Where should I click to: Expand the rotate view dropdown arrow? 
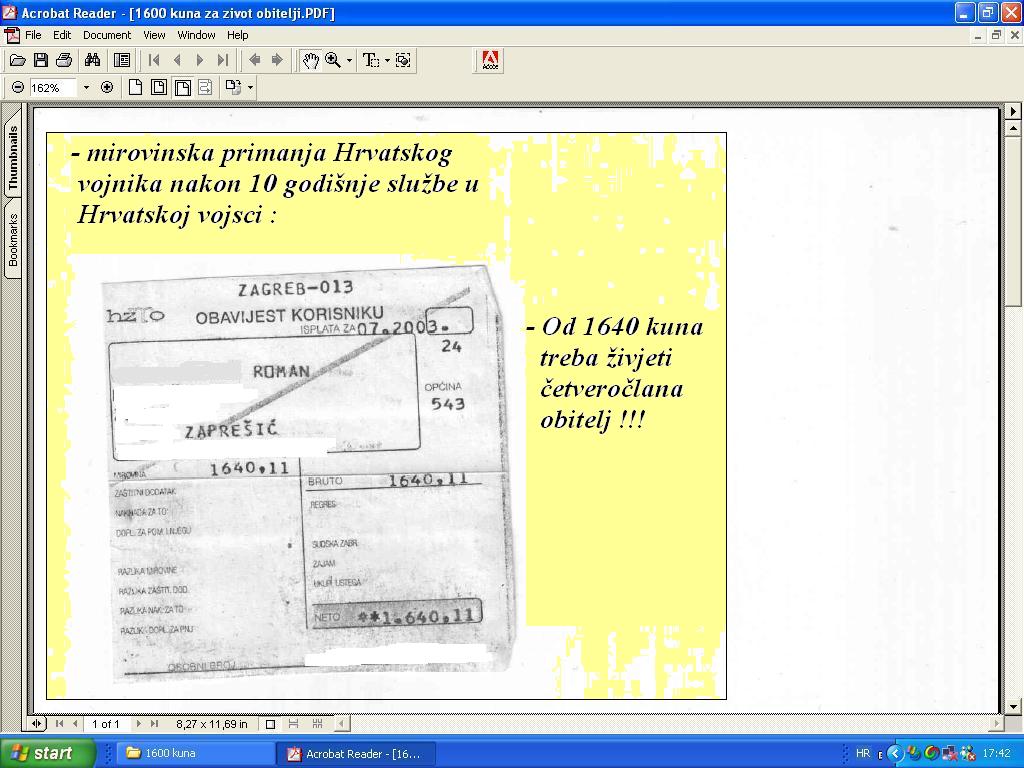[250, 87]
